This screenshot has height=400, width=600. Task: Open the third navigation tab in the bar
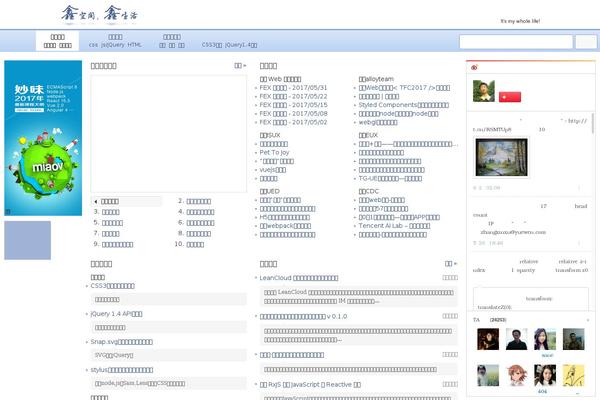click(x=172, y=41)
